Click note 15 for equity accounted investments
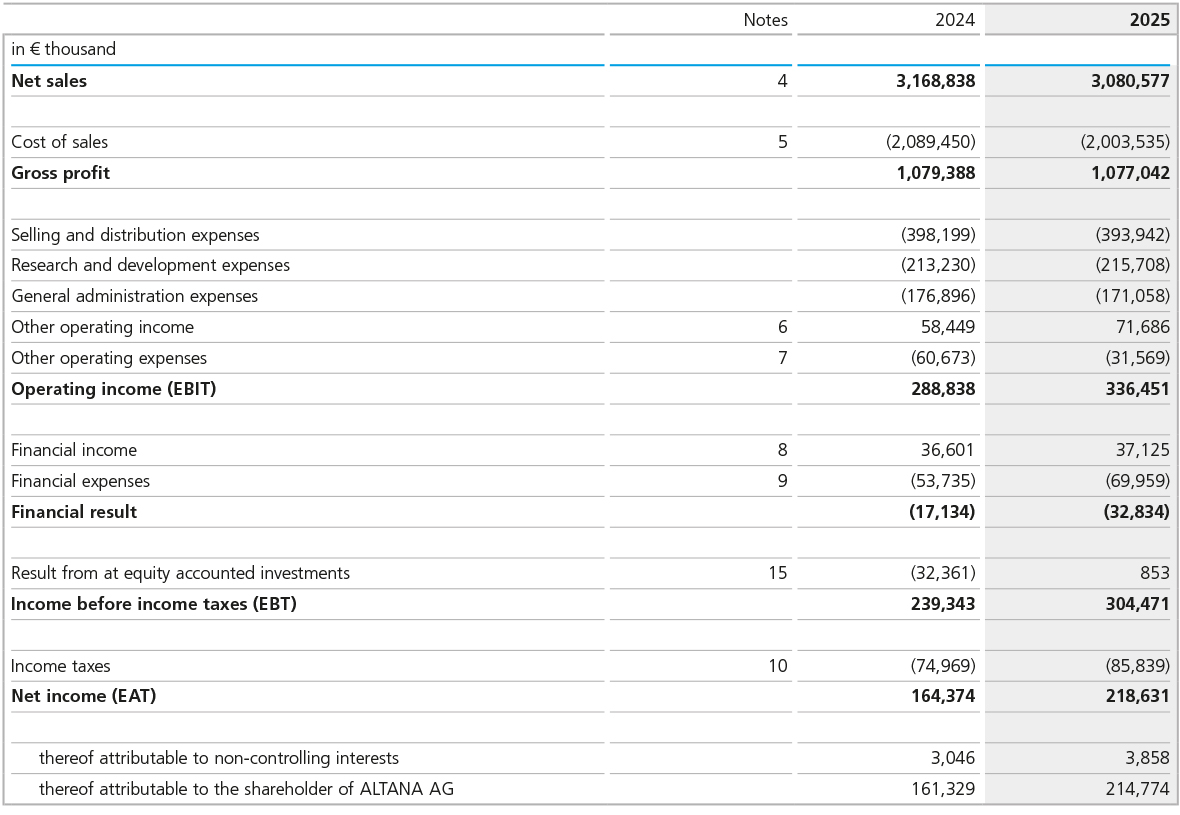This screenshot has height=815, width=1180. pyautogui.click(x=777, y=573)
